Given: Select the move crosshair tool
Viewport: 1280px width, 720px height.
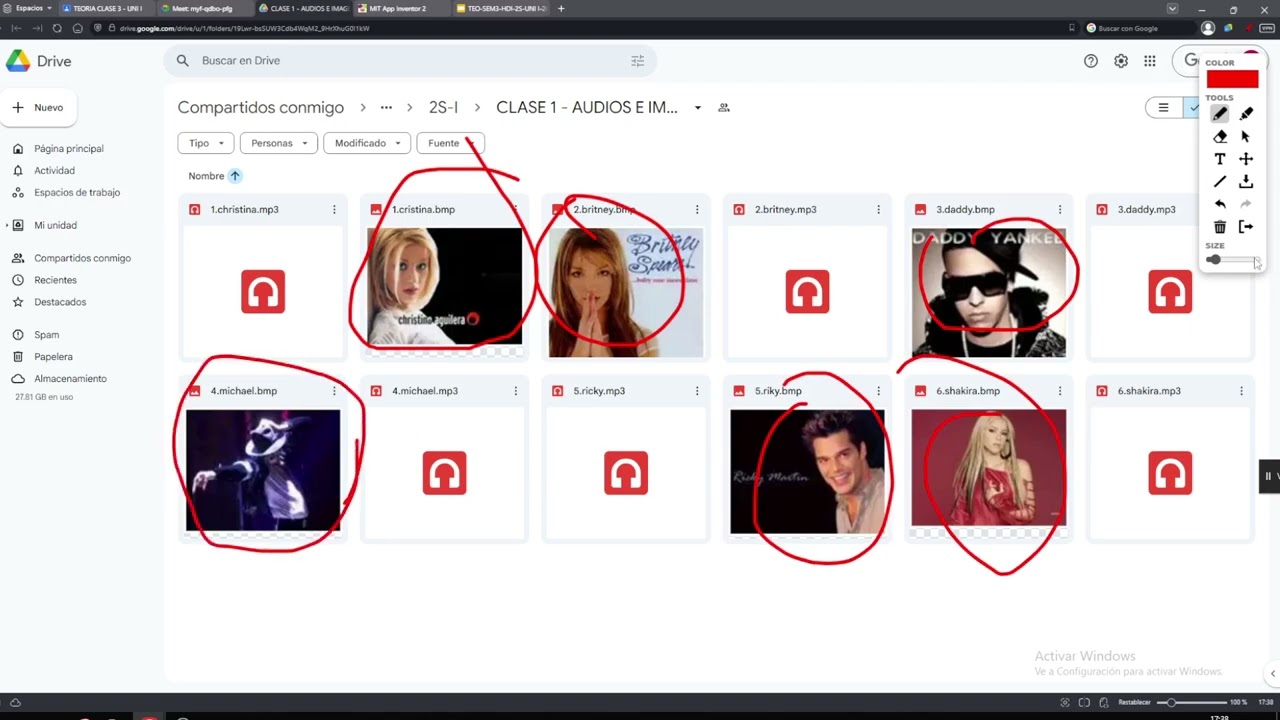Looking at the screenshot, I should coord(1246,159).
